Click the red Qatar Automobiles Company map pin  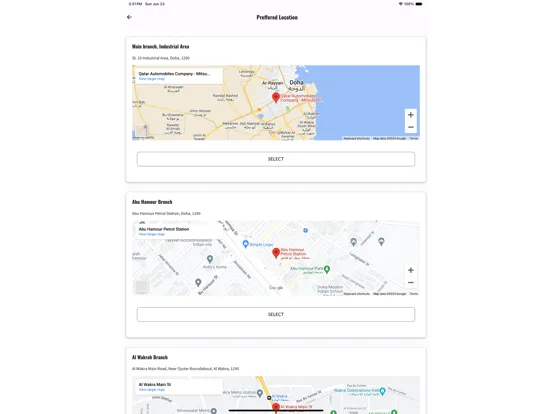[276, 98]
